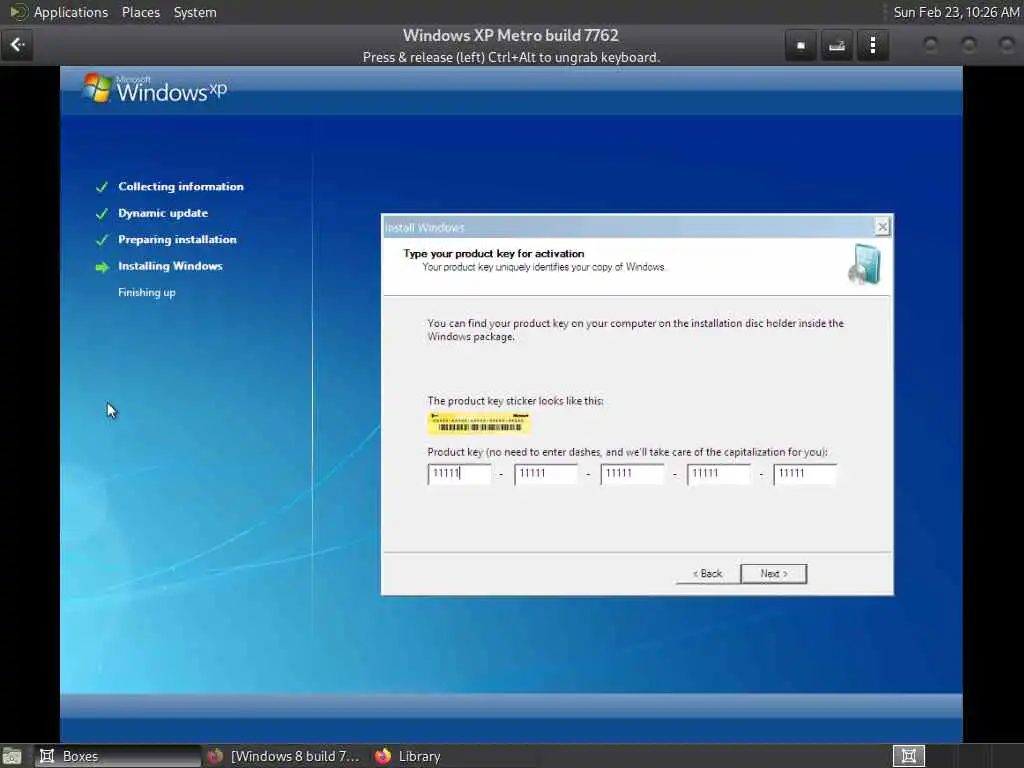1024x768 pixels.
Task: Open the three-dot menu in Boxes toolbar
Action: pos(872,45)
